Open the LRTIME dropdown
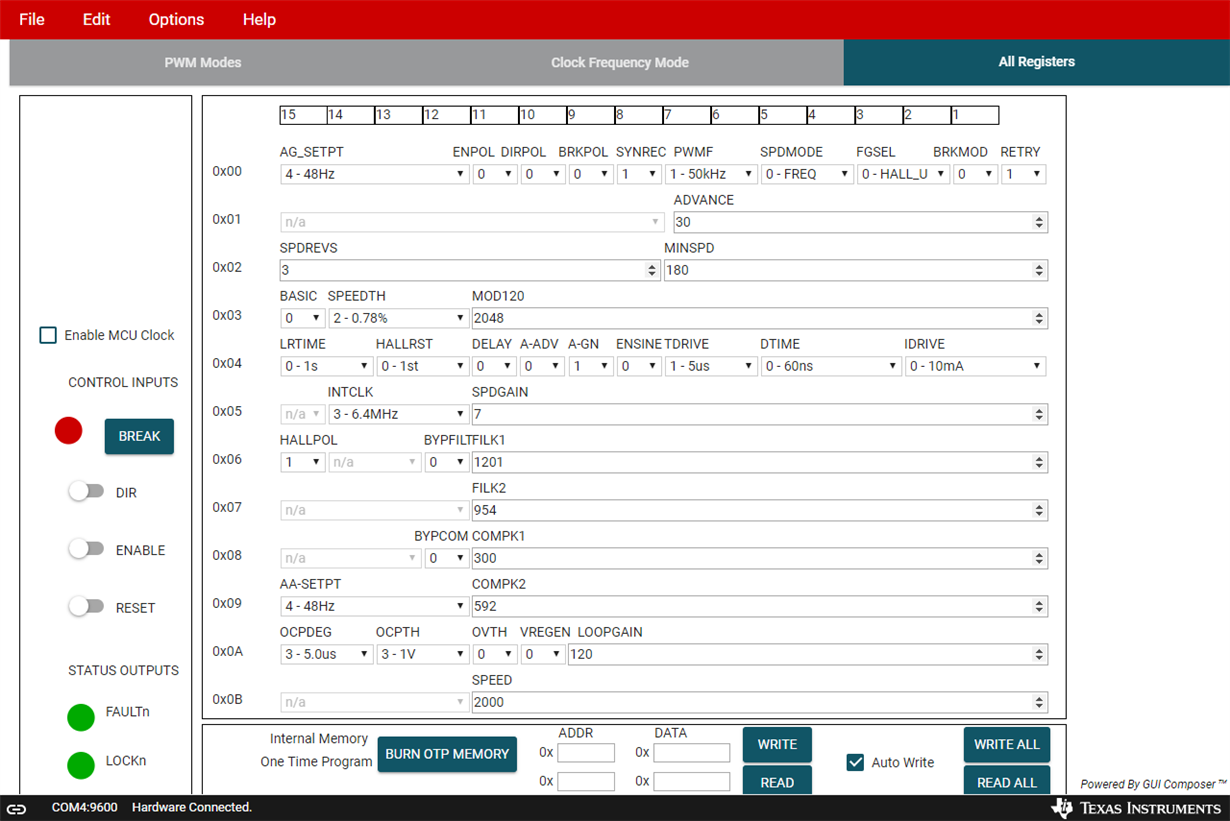The height and width of the screenshot is (821, 1230). click(327, 366)
